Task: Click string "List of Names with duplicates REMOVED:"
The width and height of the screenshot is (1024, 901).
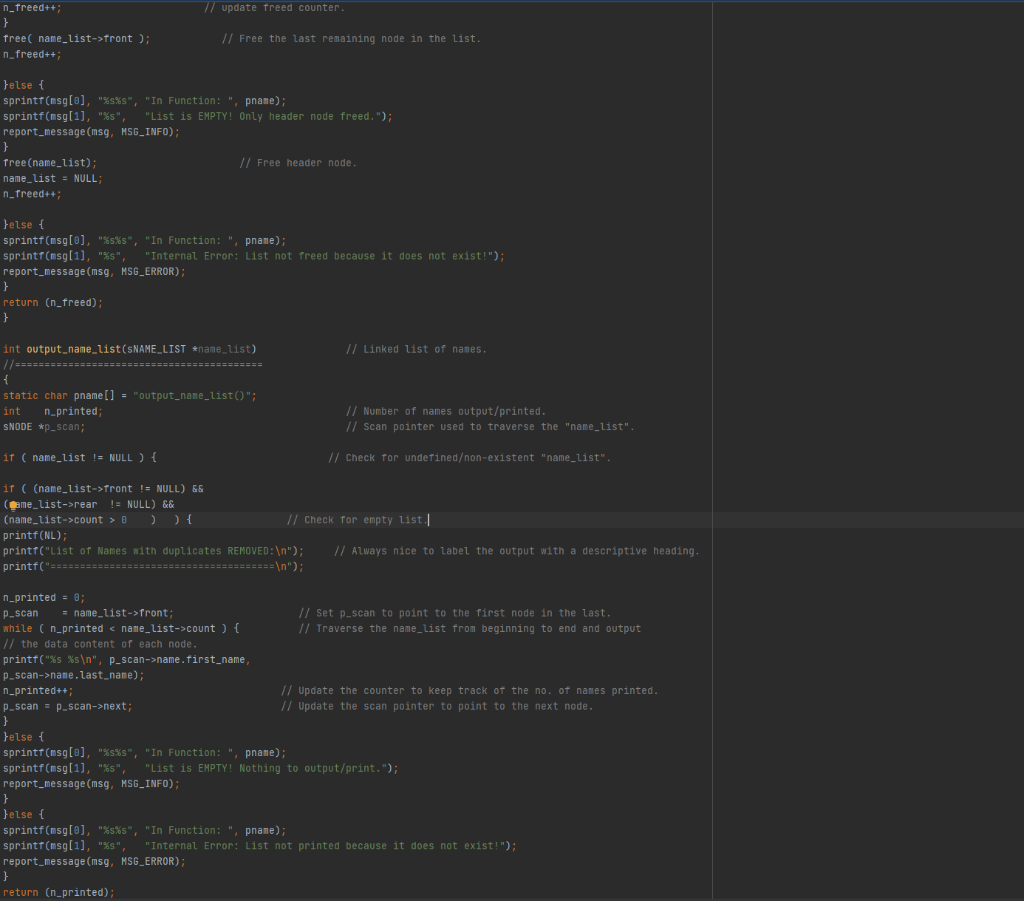Action: click(x=163, y=551)
